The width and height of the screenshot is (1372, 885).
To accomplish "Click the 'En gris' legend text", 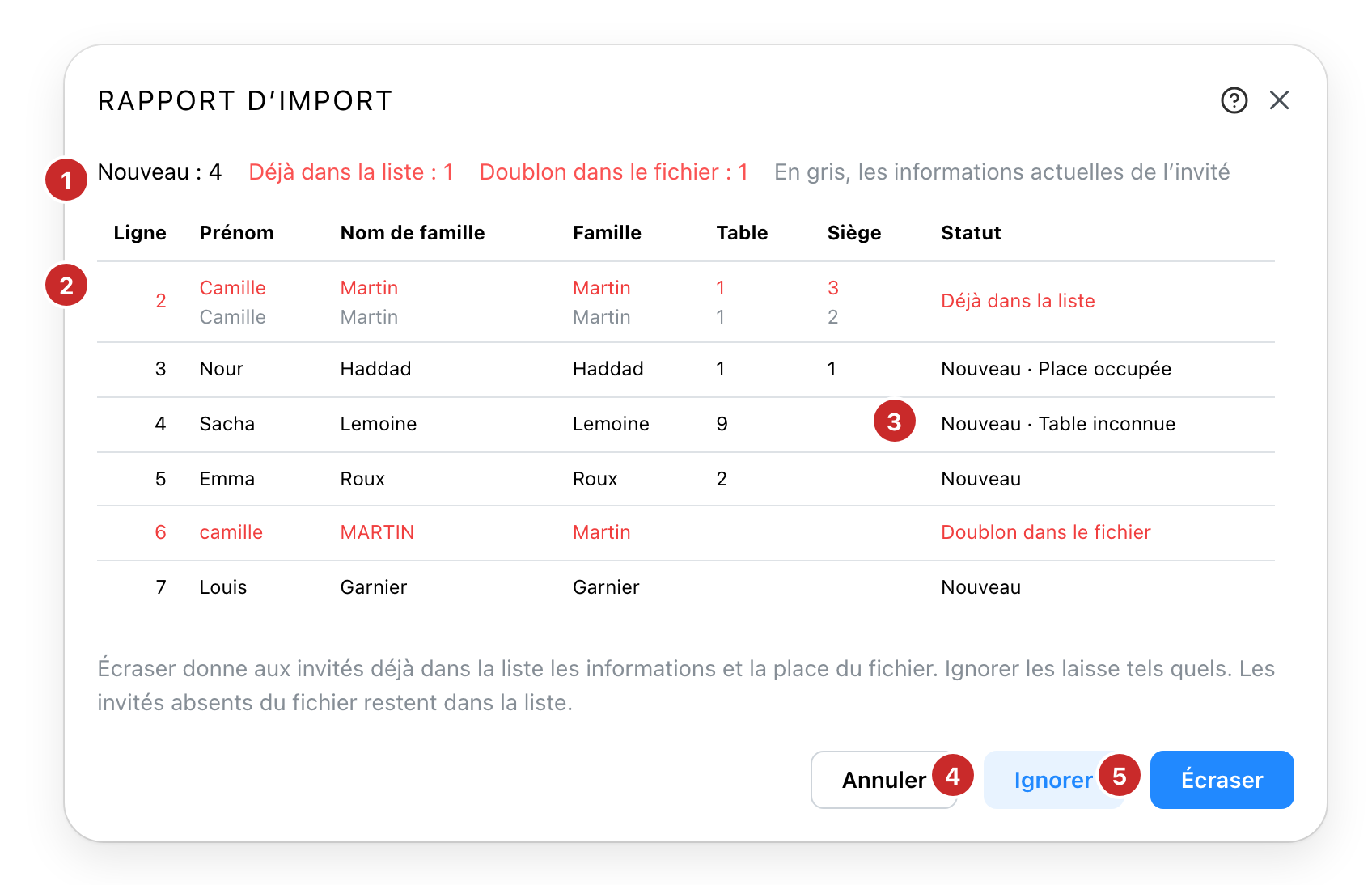I will (x=1001, y=171).
